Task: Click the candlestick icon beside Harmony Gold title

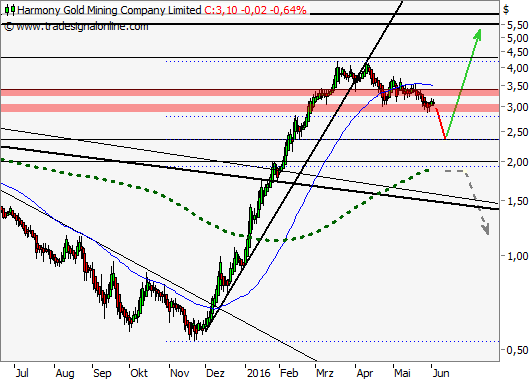Action: (x=10, y=10)
